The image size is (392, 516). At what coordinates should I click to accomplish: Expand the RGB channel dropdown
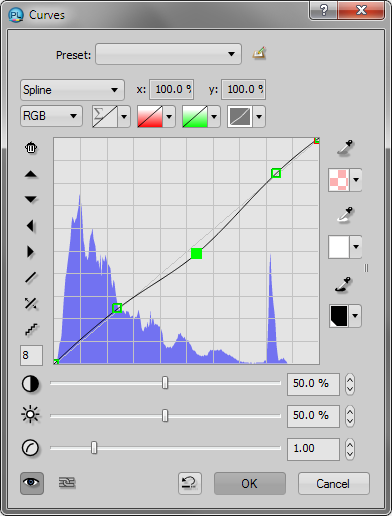(51, 116)
